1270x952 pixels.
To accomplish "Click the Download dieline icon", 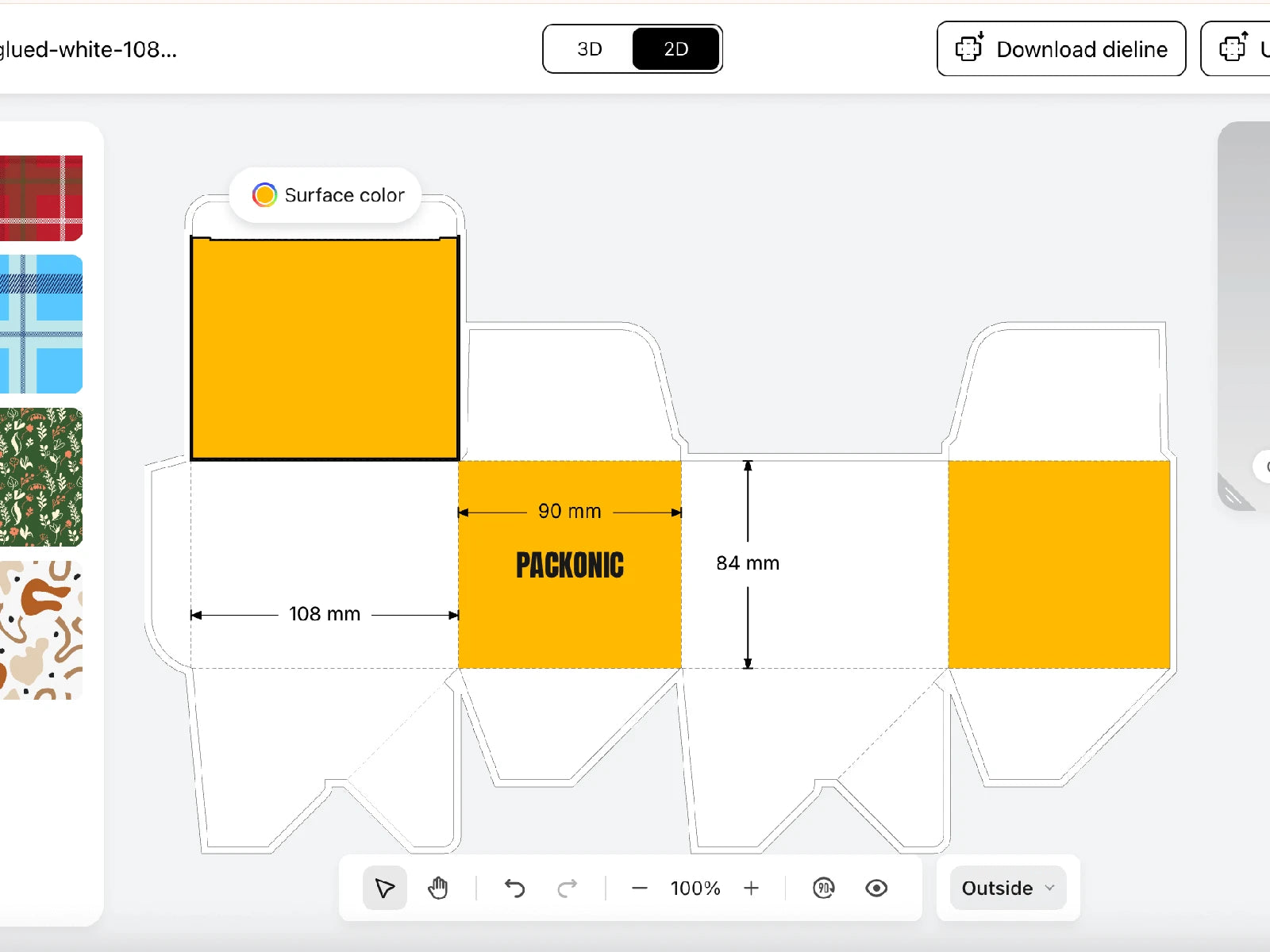I will pos(969,48).
